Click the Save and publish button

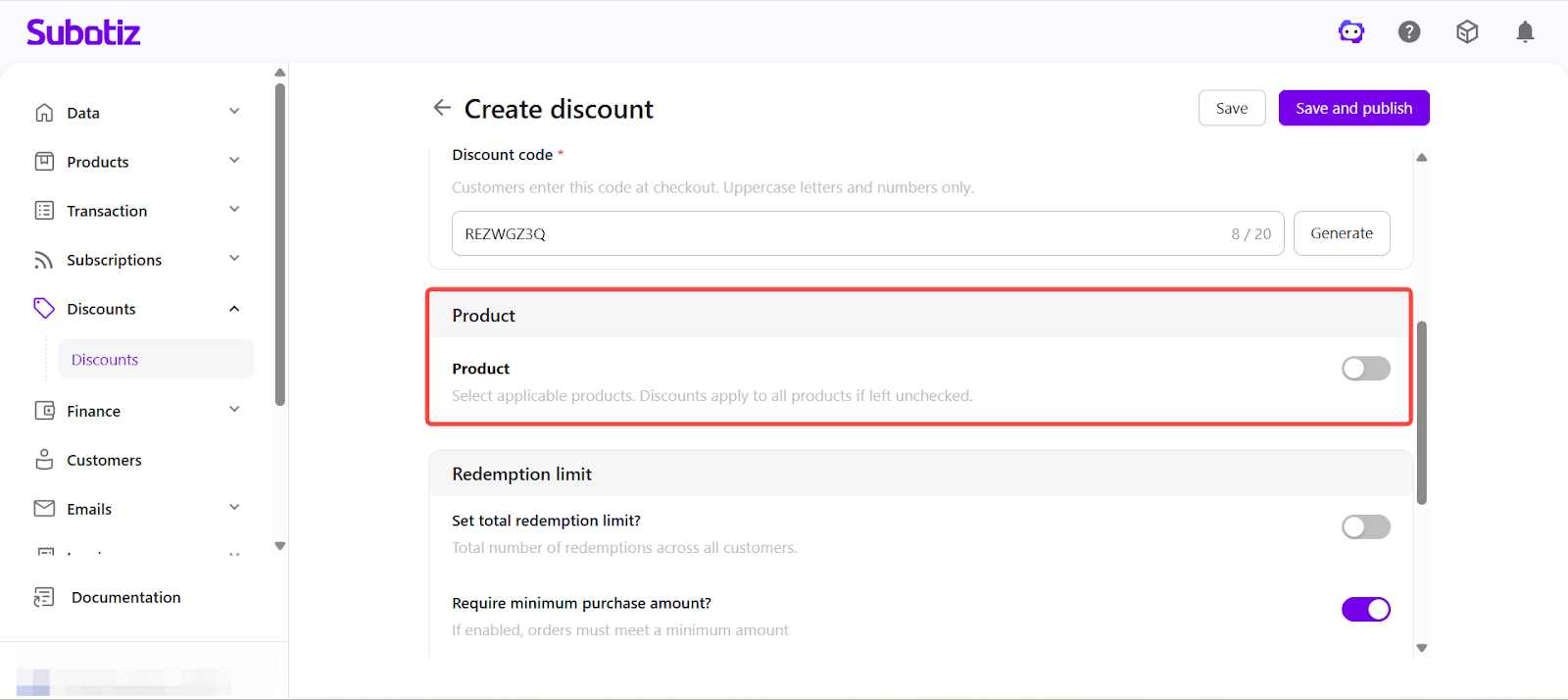1353,108
